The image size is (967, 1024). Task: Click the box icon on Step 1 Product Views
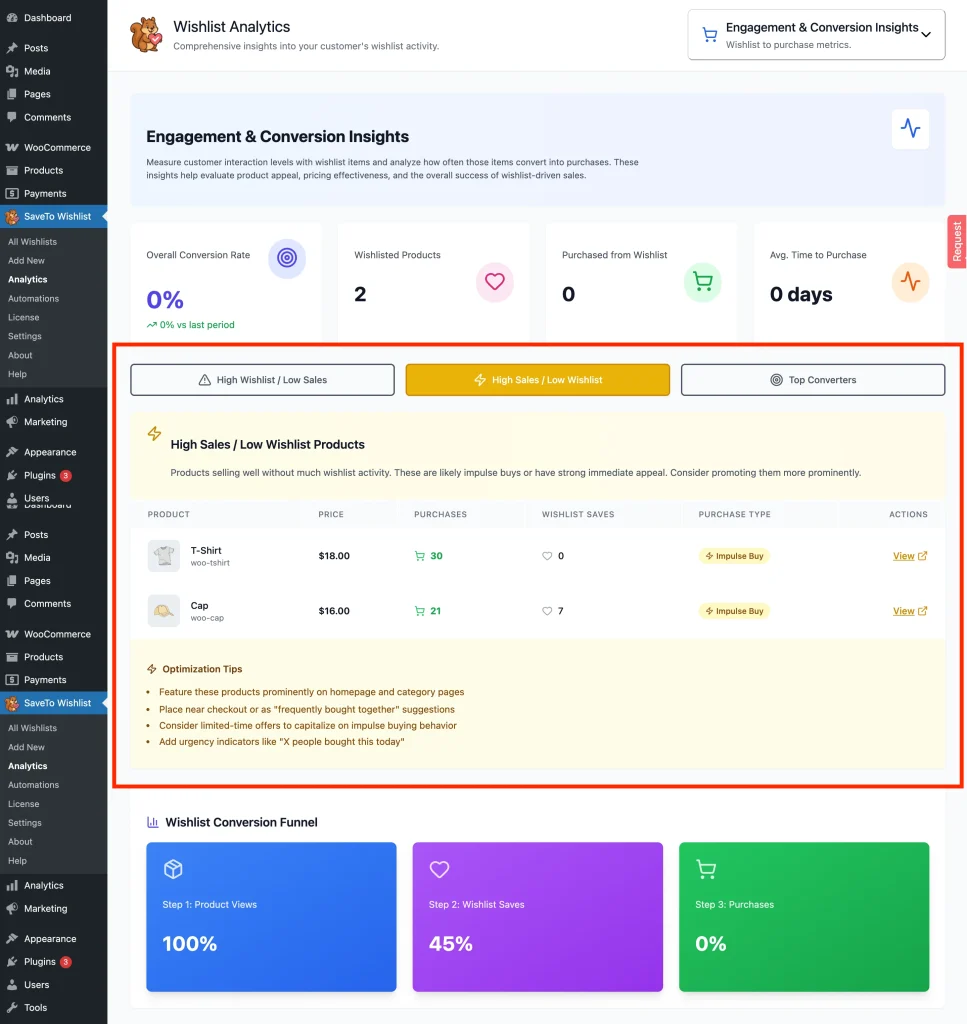[x=172, y=870]
